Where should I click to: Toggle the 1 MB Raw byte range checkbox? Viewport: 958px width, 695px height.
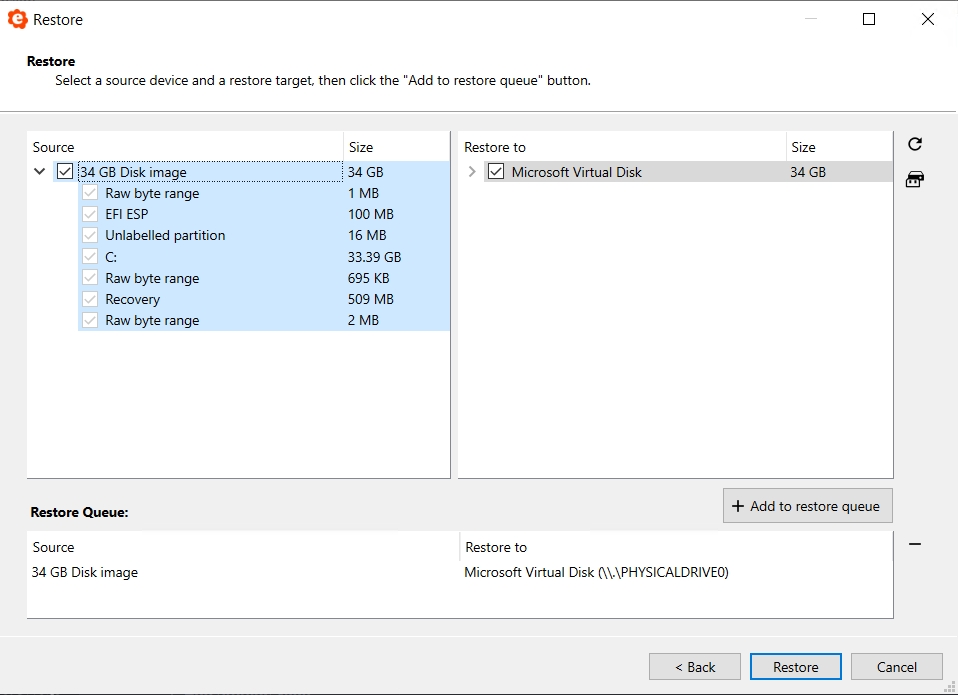(90, 193)
